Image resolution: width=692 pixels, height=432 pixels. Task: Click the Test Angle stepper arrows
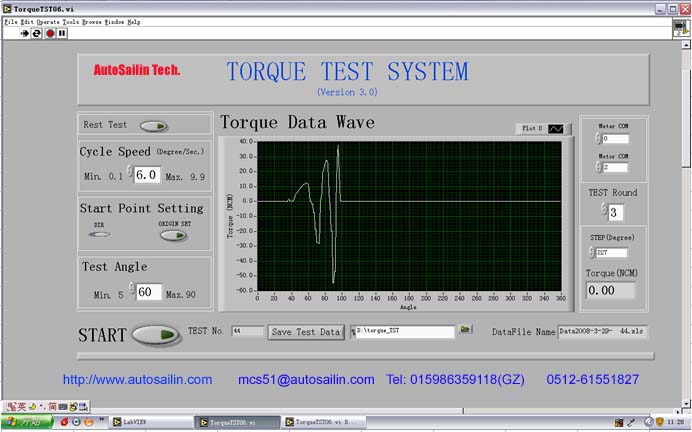[132, 288]
